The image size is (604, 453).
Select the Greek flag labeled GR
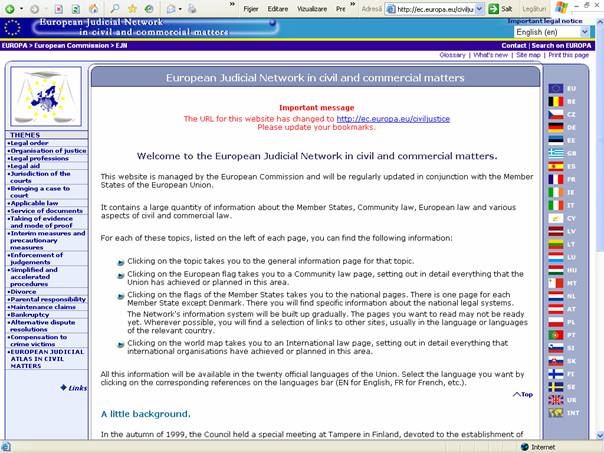[556, 153]
